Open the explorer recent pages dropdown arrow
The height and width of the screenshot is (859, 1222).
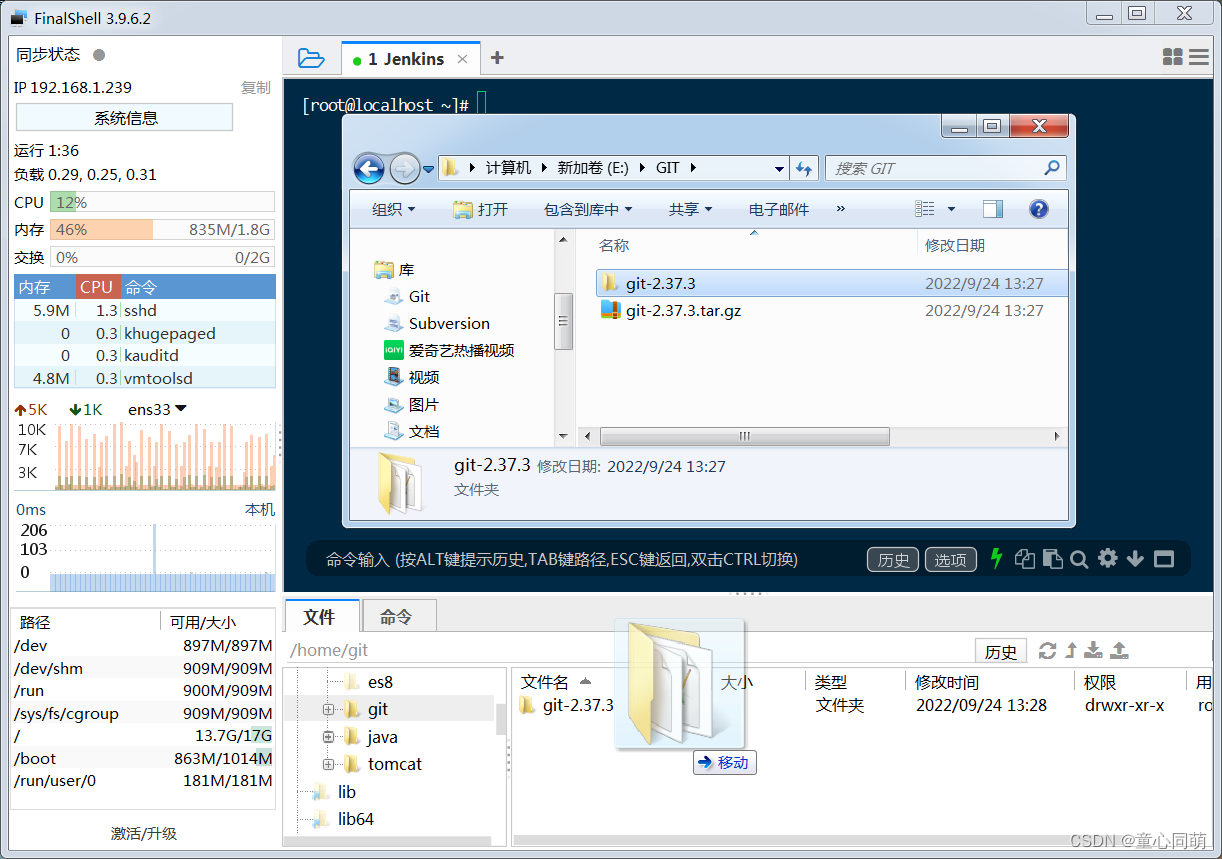click(429, 169)
